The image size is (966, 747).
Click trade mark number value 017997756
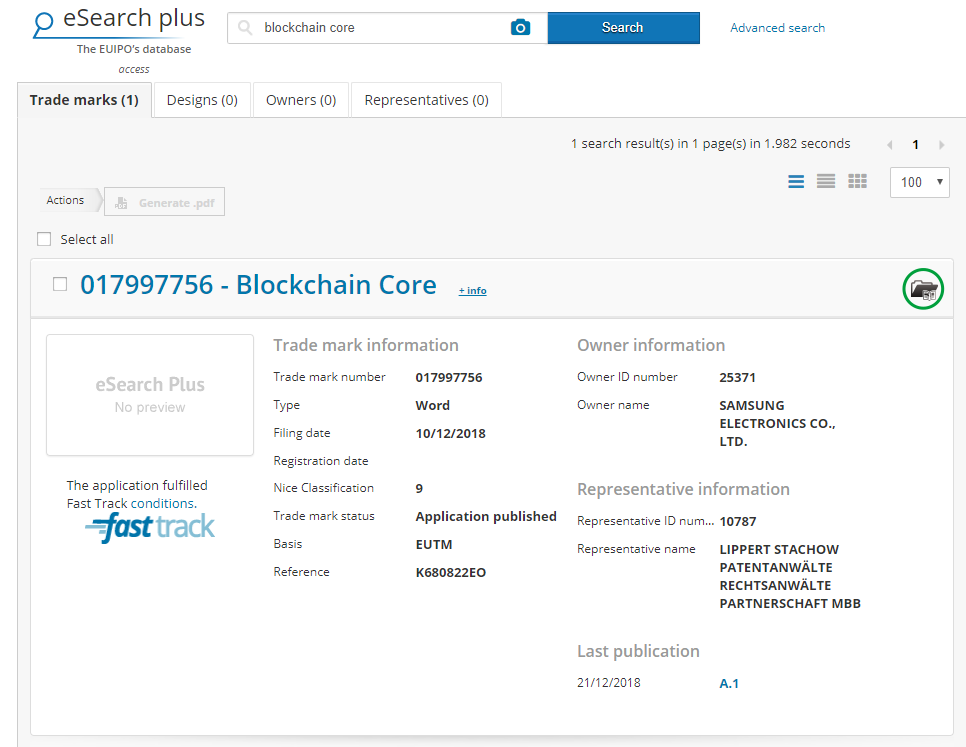tap(448, 378)
